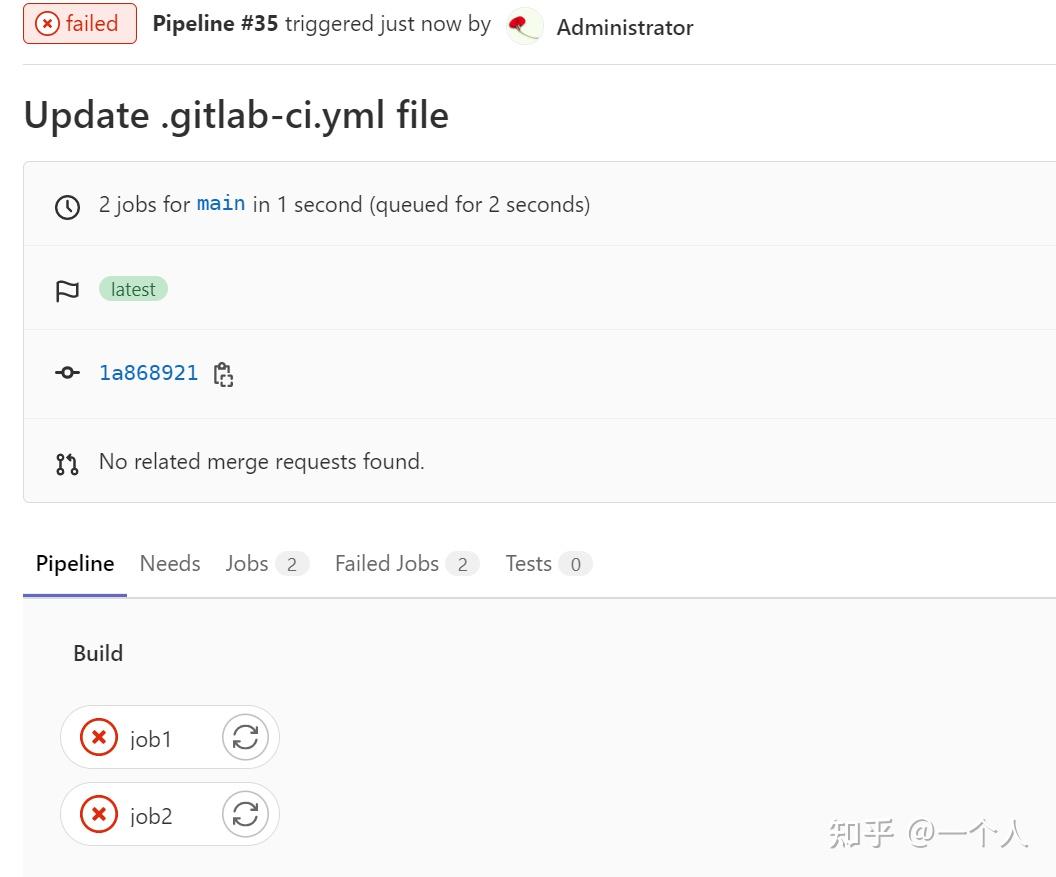
Task: Click the flag icon next to the latest tag
Action: (67, 289)
